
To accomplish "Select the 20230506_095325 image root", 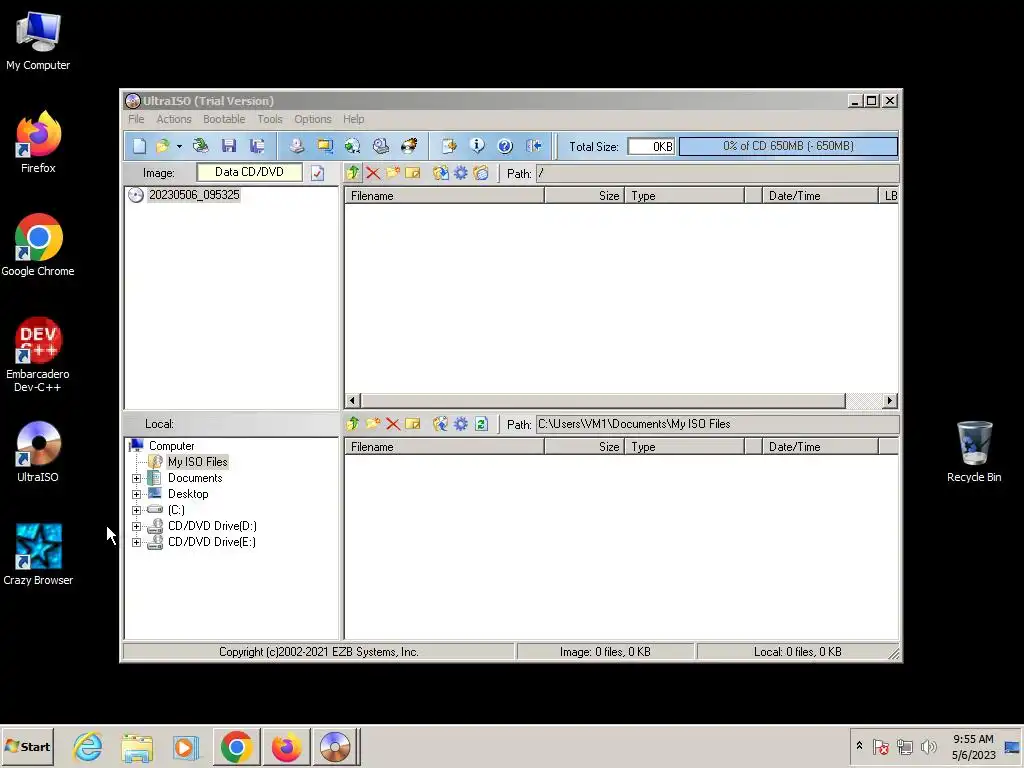I will point(194,195).
